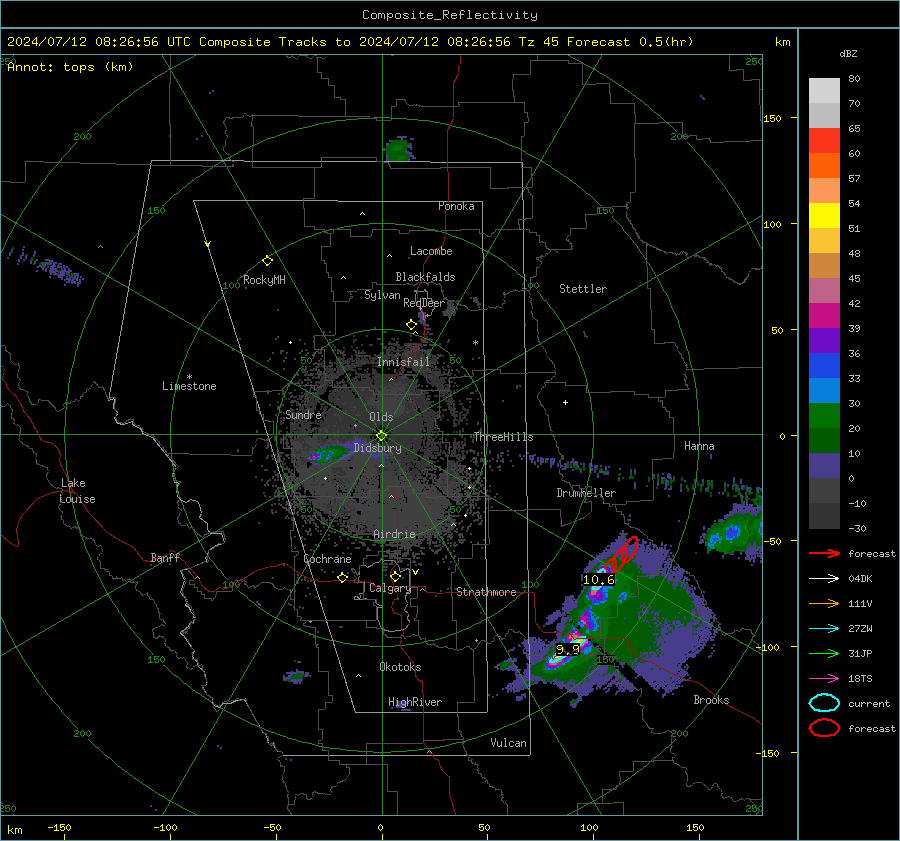Click the Lacombe city label
Viewport: 900px width, 841px height.
click(x=431, y=251)
